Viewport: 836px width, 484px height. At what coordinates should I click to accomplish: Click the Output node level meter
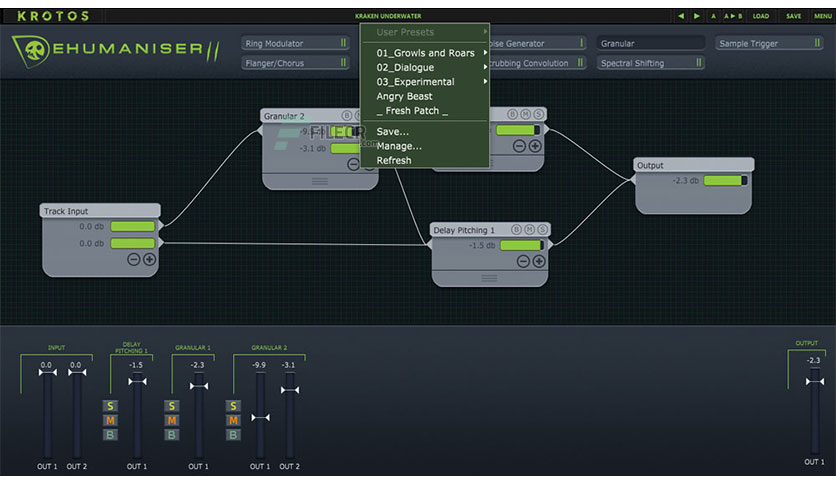(726, 181)
